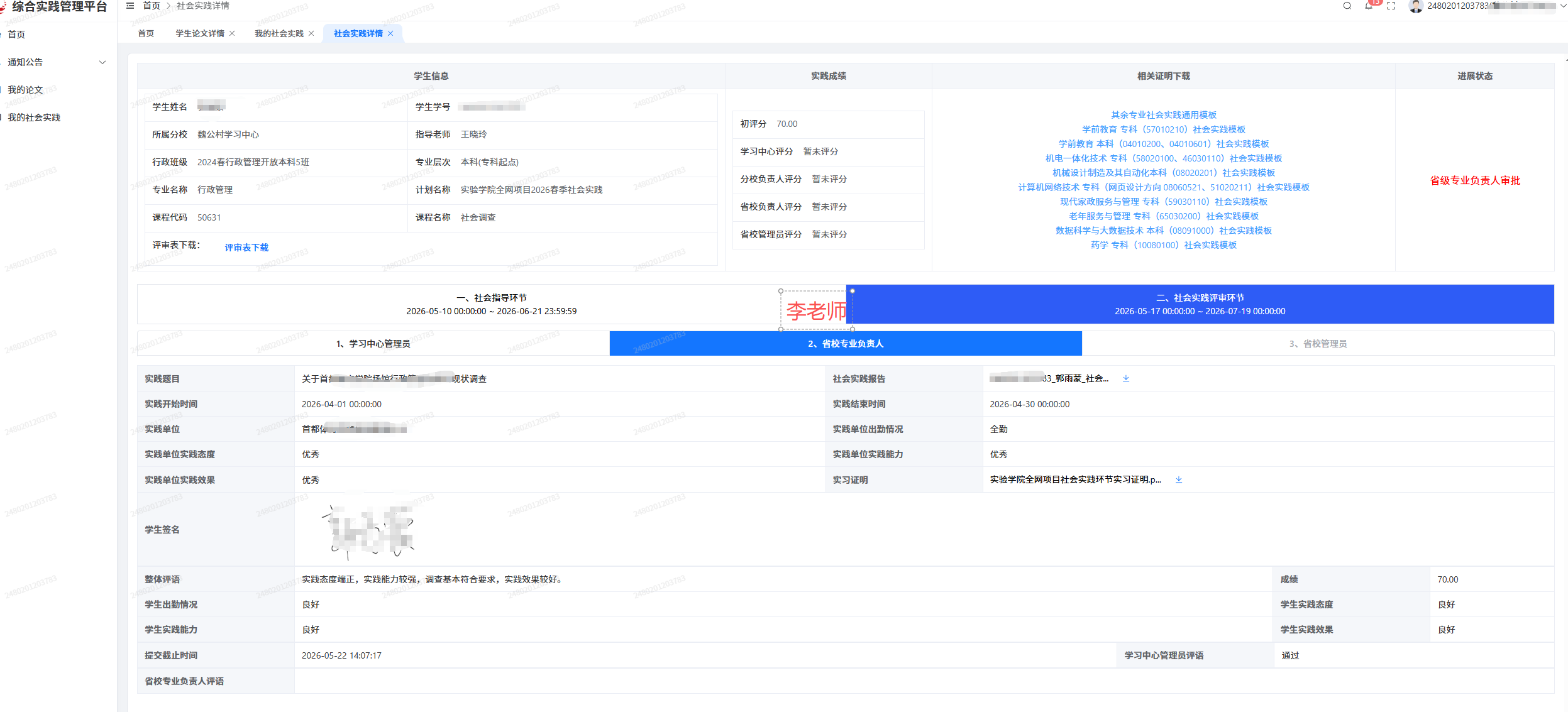Close the 社会实践详情 tab
1568x712 pixels.
point(390,33)
